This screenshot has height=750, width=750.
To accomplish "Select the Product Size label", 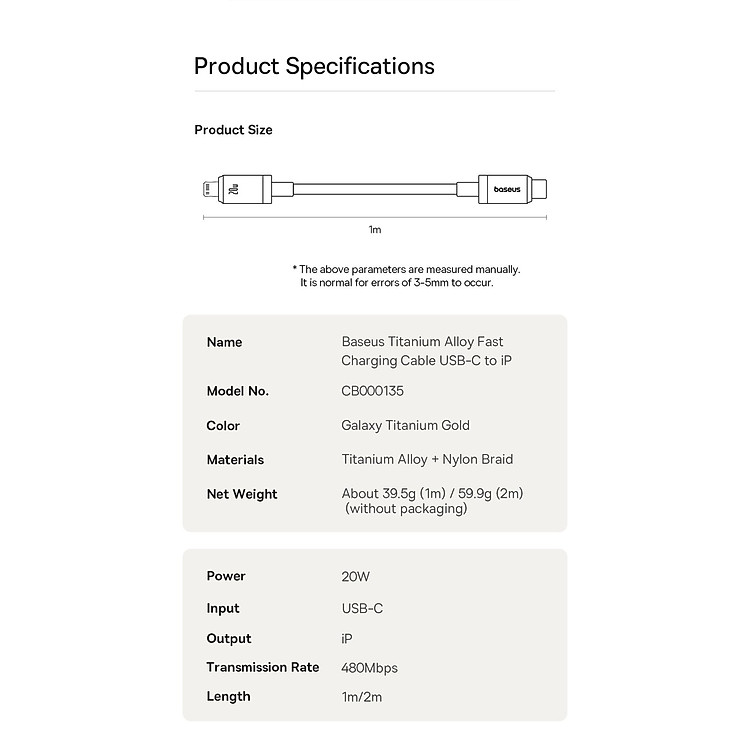I will [233, 130].
